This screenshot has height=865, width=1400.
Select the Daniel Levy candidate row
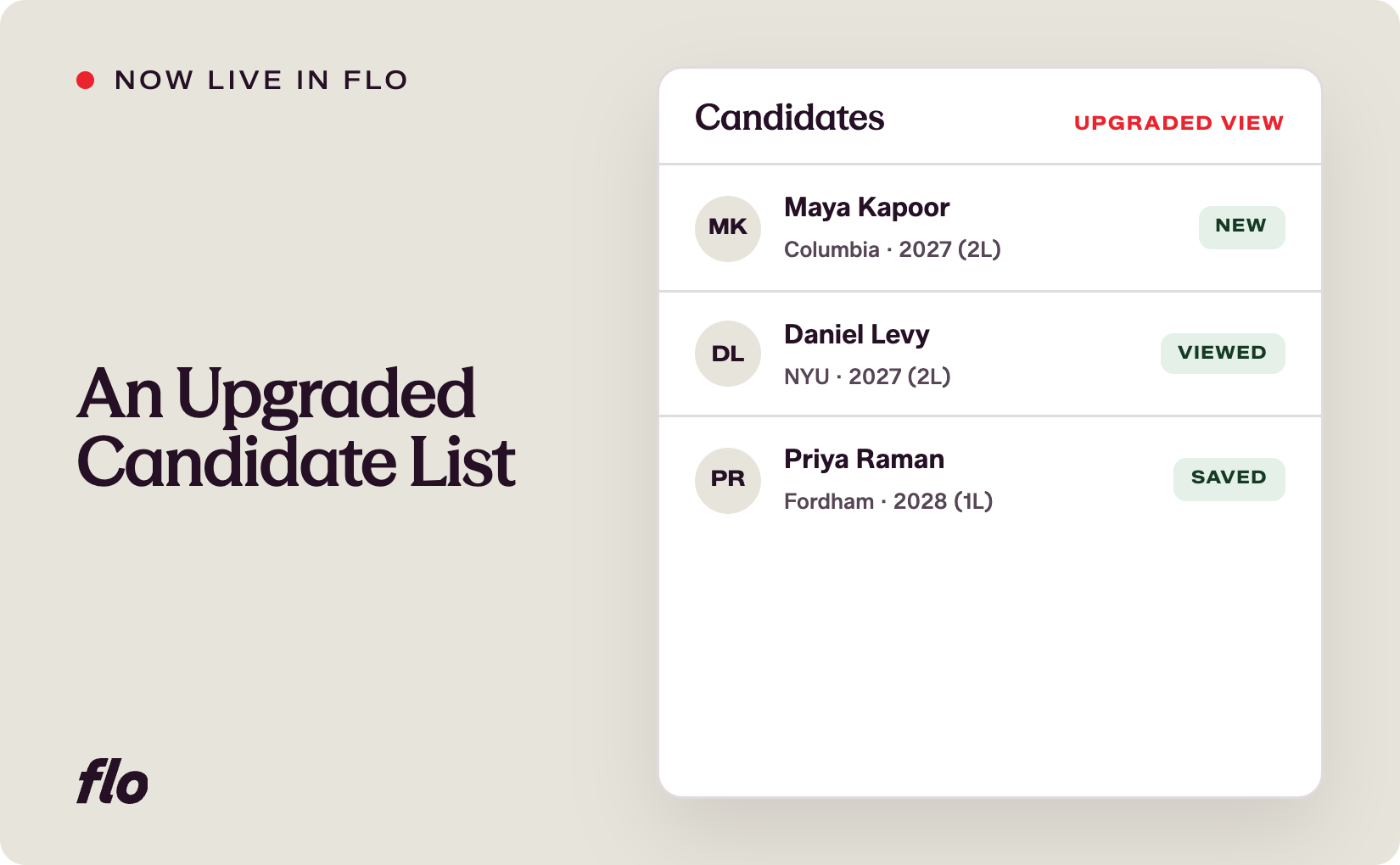coord(990,354)
